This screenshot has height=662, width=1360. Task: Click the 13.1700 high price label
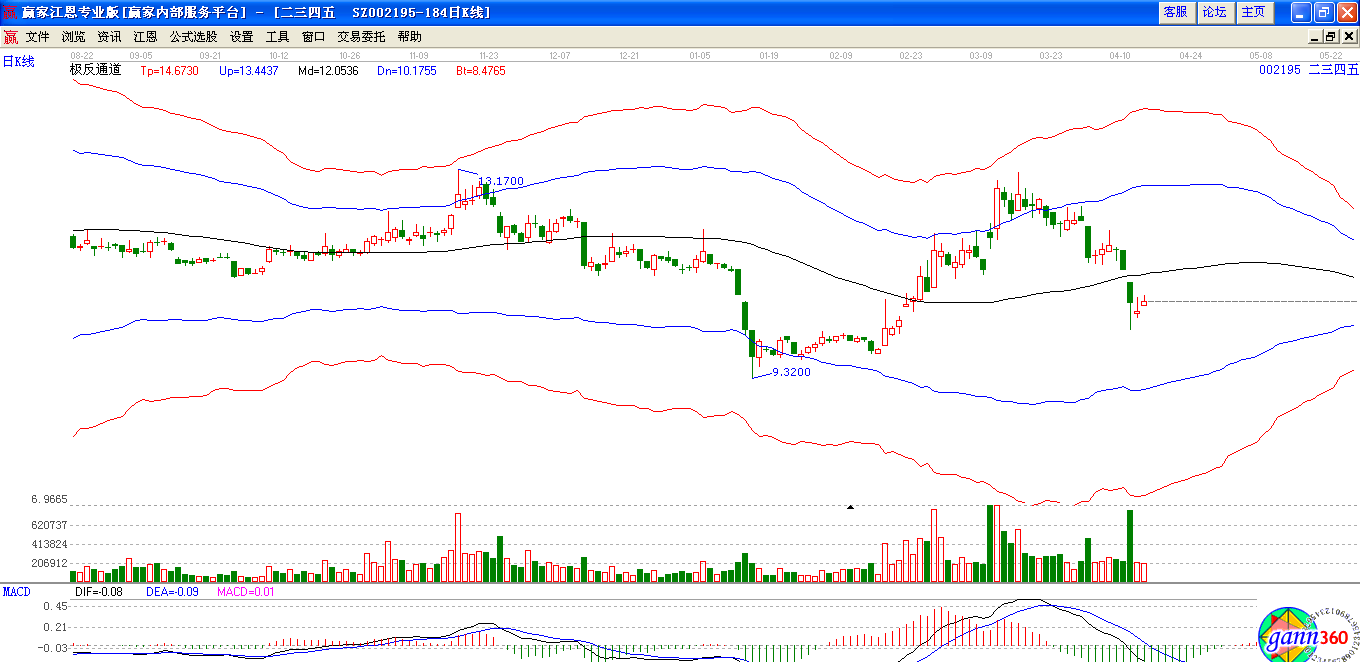click(x=501, y=182)
